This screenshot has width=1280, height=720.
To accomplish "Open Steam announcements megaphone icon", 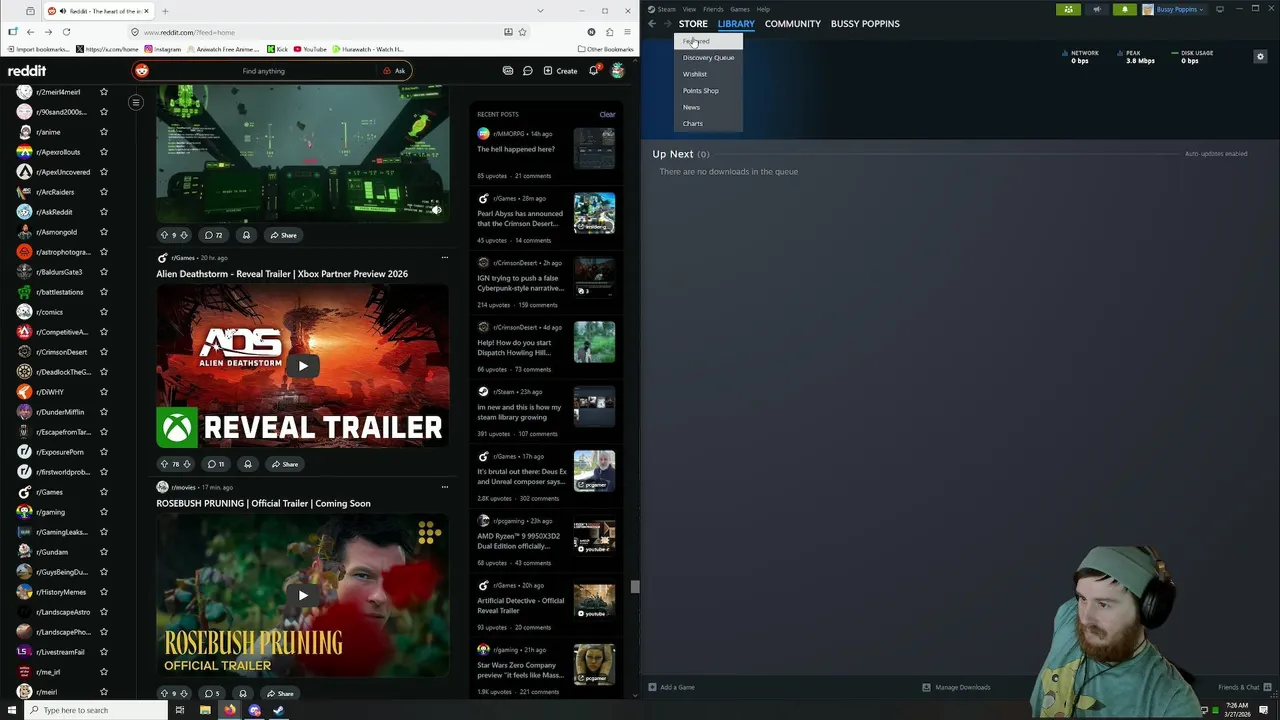I will click(x=1097, y=9).
